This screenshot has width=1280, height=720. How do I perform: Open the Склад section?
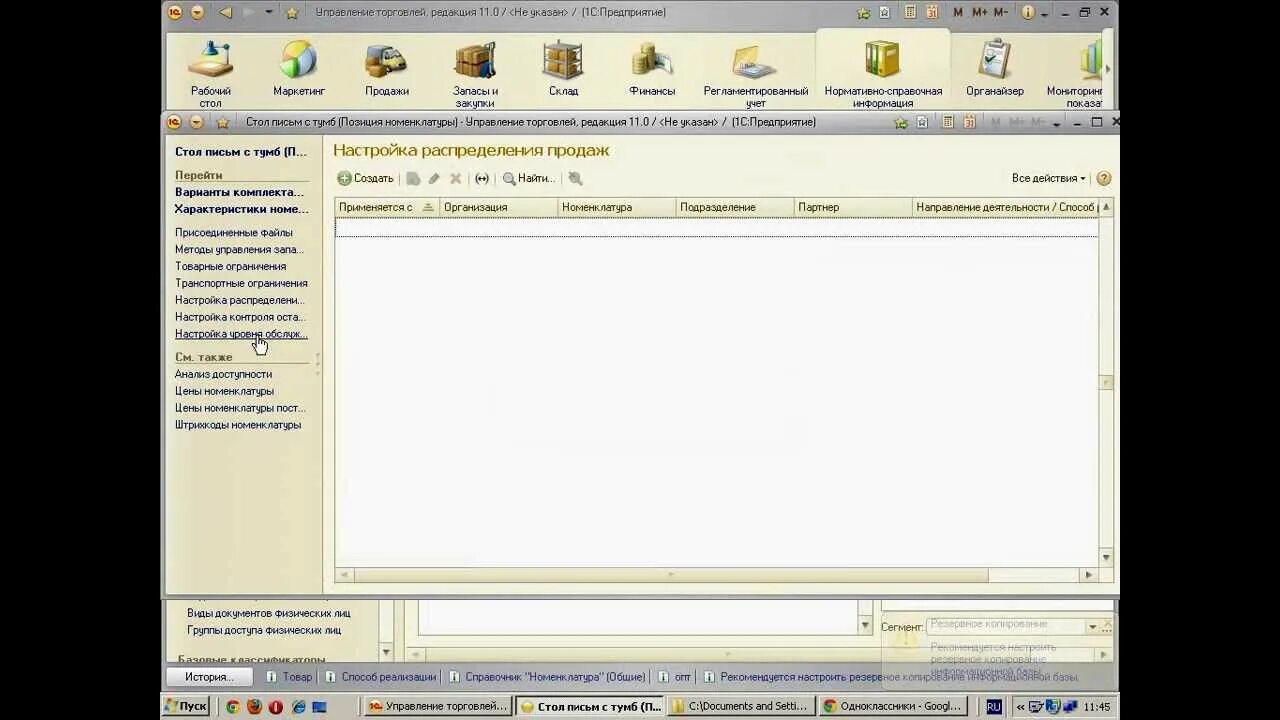(x=563, y=69)
